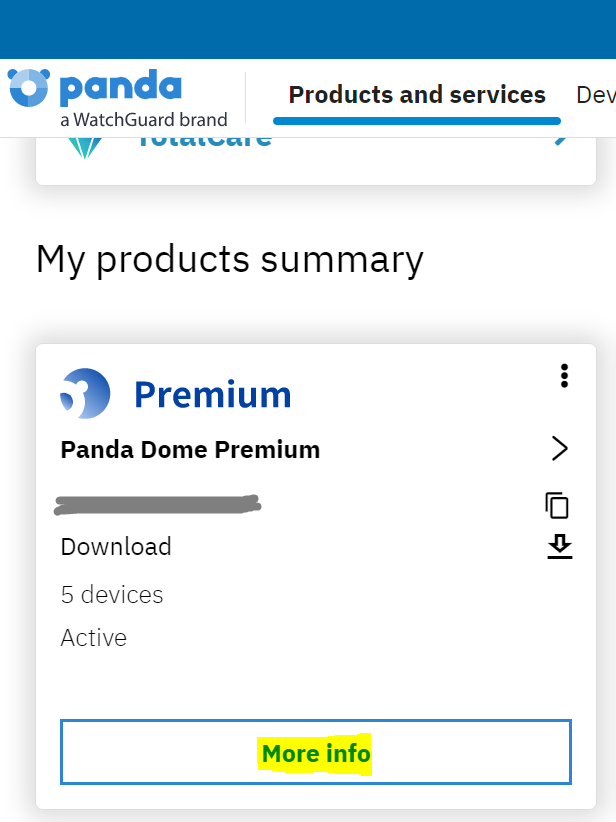This screenshot has height=822, width=616.
Task: Click the My products summary heading
Action: (230, 259)
